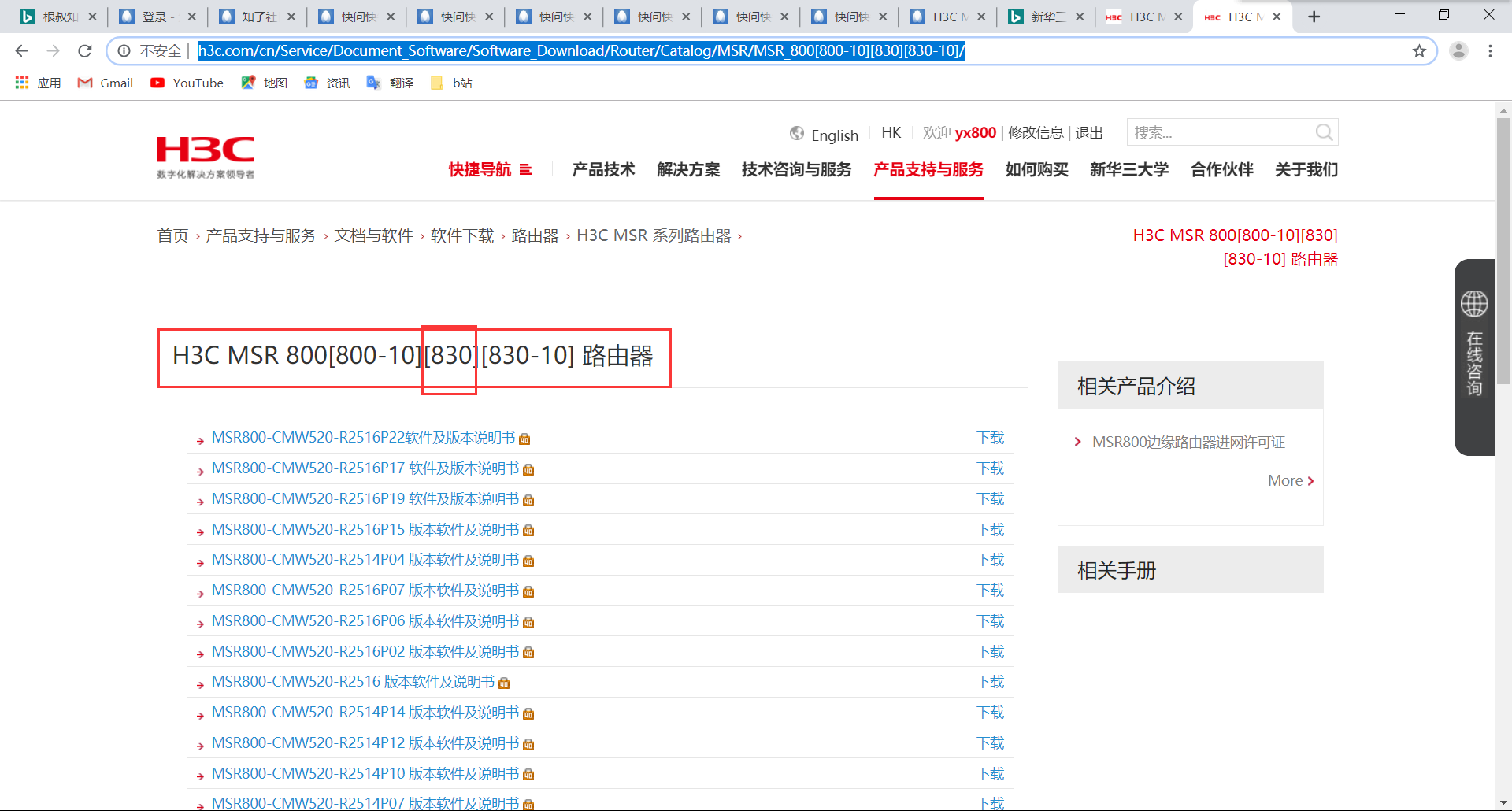The image size is (1512, 811).
Task: Go to 软件下载 in the breadcrumb
Action: pos(462,235)
